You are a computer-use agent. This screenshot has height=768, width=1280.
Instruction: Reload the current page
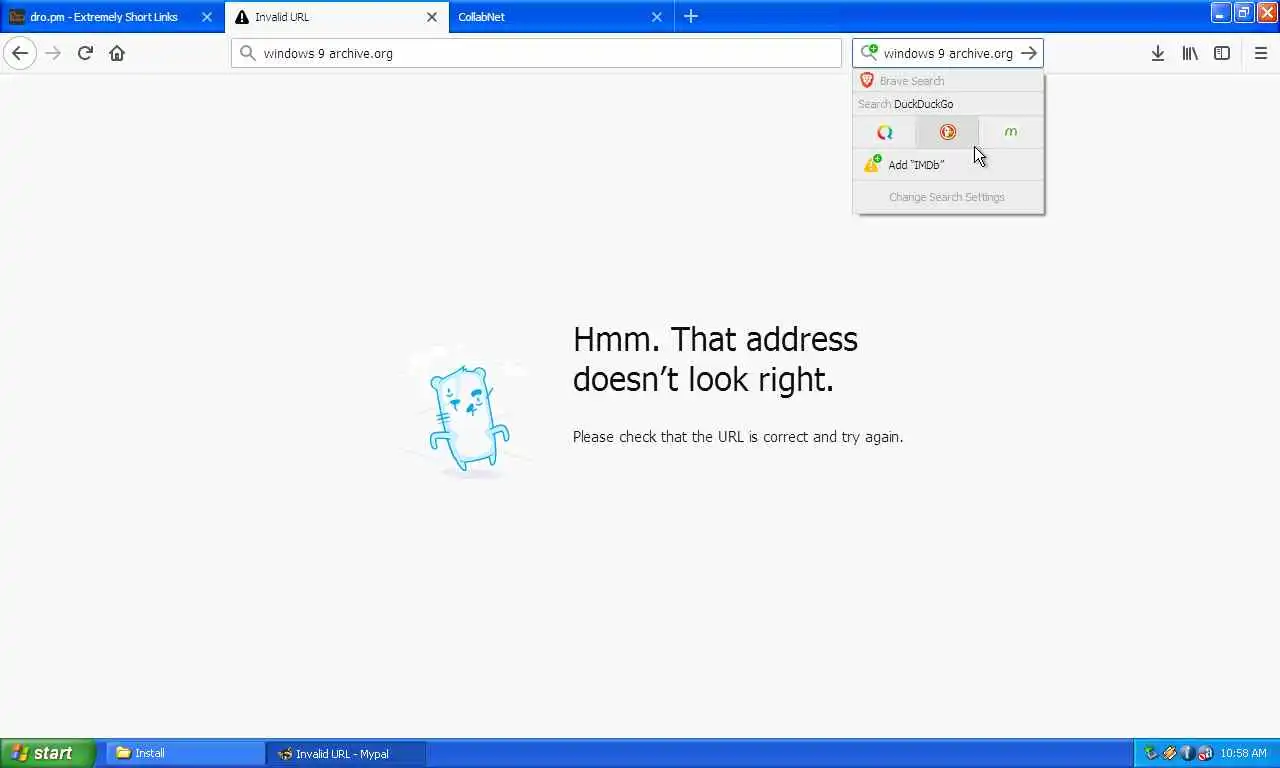(x=85, y=53)
